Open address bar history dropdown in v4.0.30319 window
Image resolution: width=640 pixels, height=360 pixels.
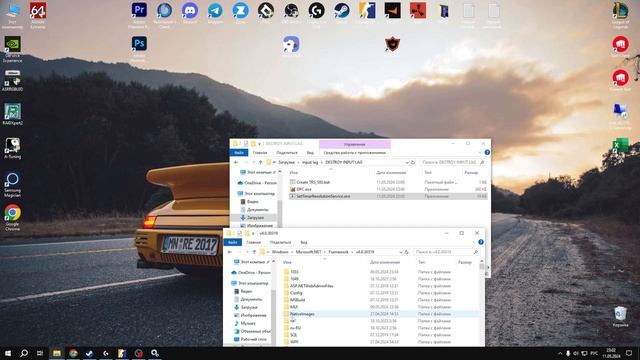pos(401,252)
